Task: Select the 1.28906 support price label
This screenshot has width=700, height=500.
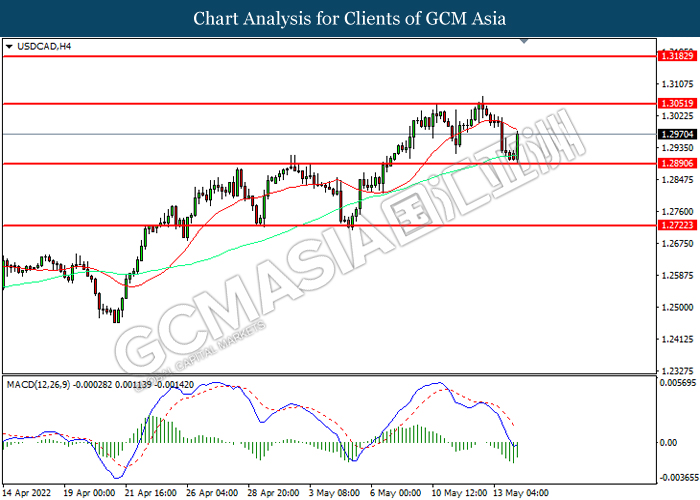Action: click(x=677, y=163)
